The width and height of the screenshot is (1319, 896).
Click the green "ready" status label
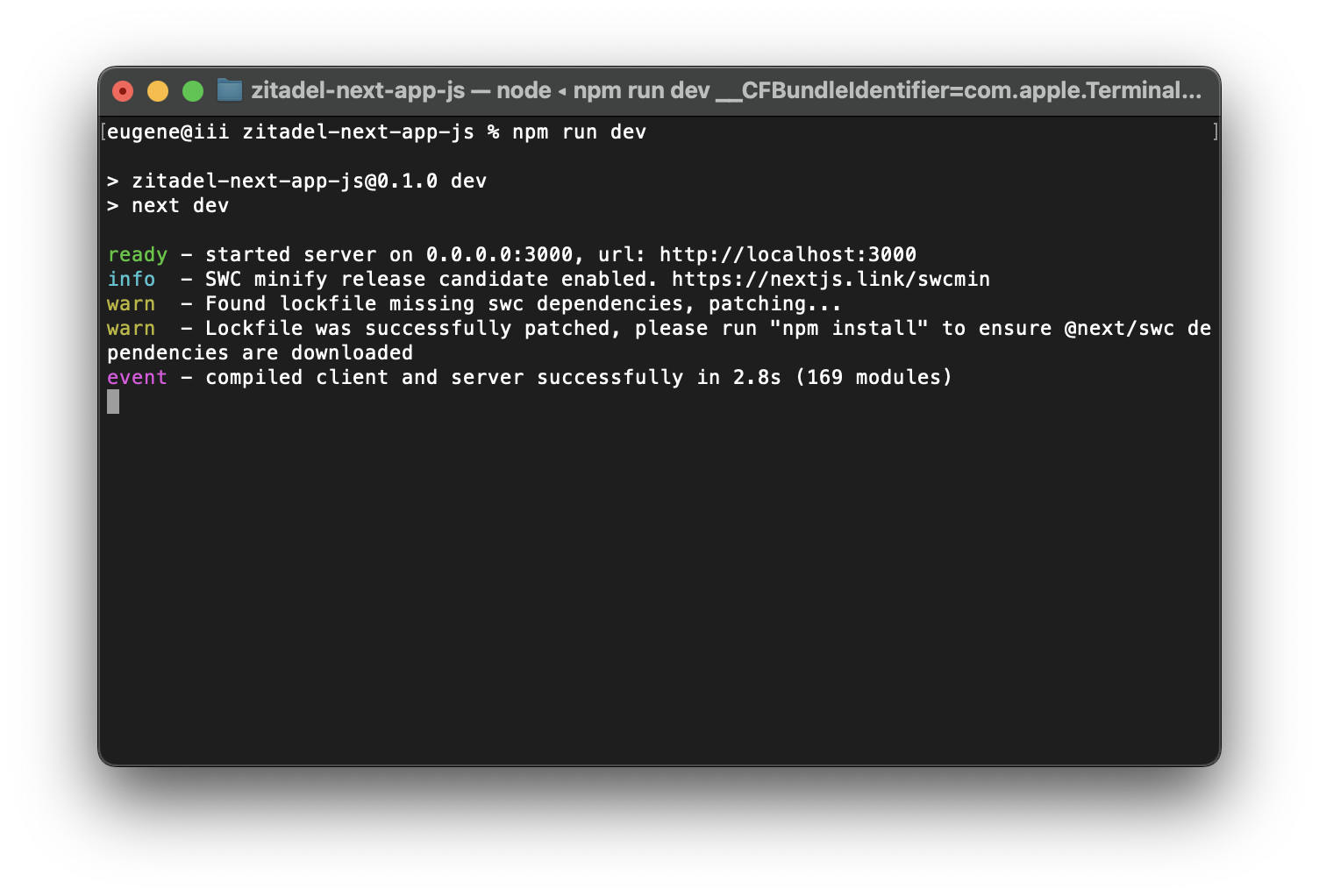point(137,255)
